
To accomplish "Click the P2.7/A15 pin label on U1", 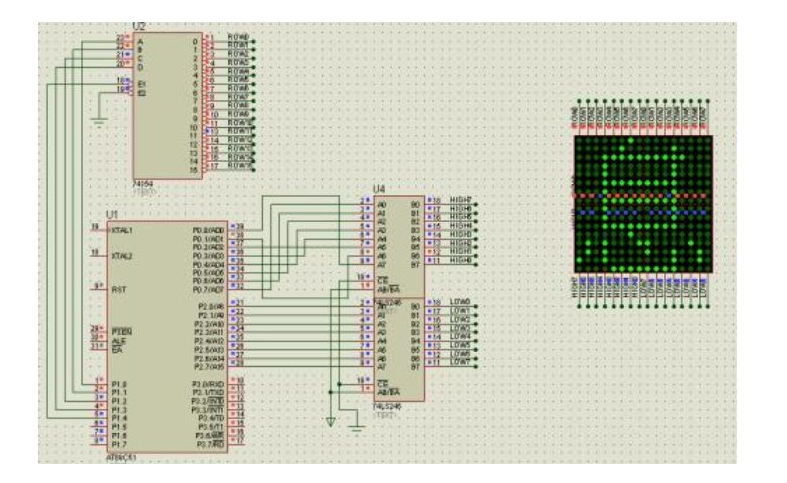I will coord(211,367).
